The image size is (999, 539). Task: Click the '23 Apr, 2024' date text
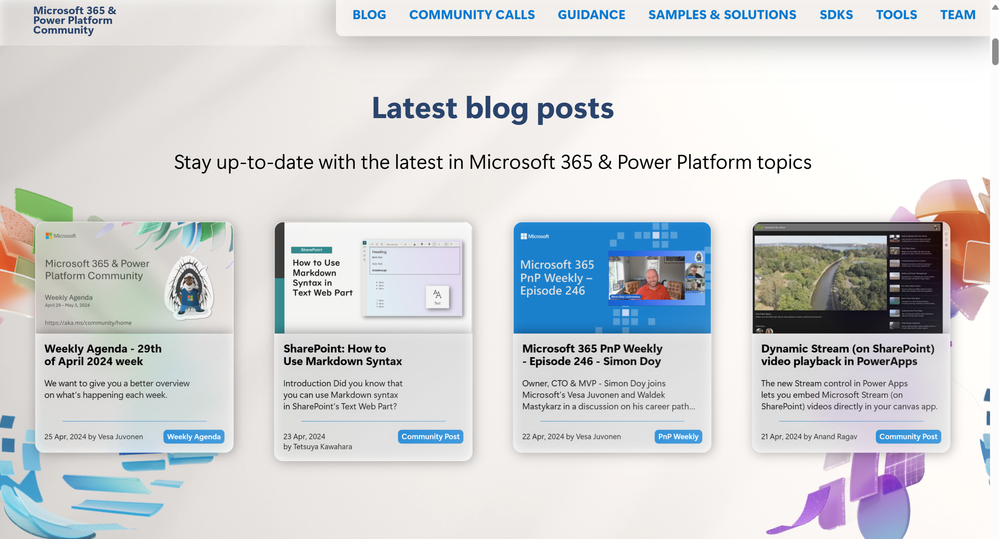point(304,437)
